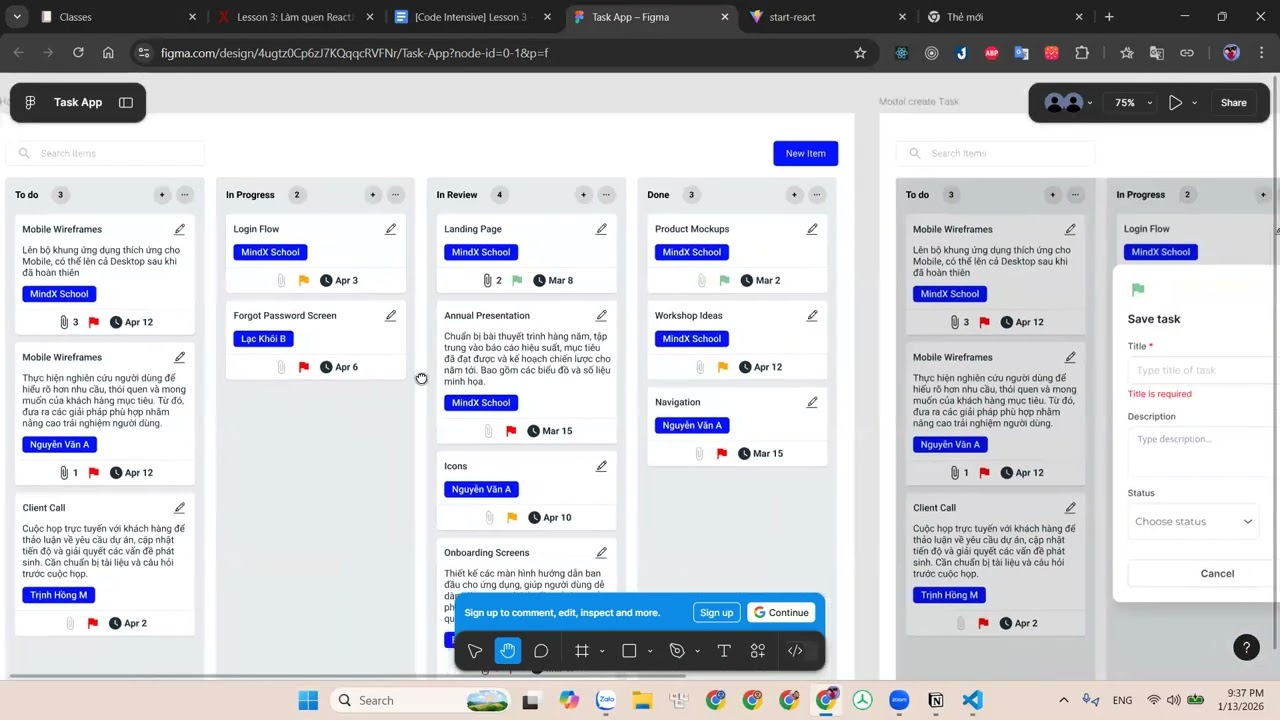The image size is (1280, 720).
Task: Open the AdBlock Plus extension
Action: pos(992,53)
